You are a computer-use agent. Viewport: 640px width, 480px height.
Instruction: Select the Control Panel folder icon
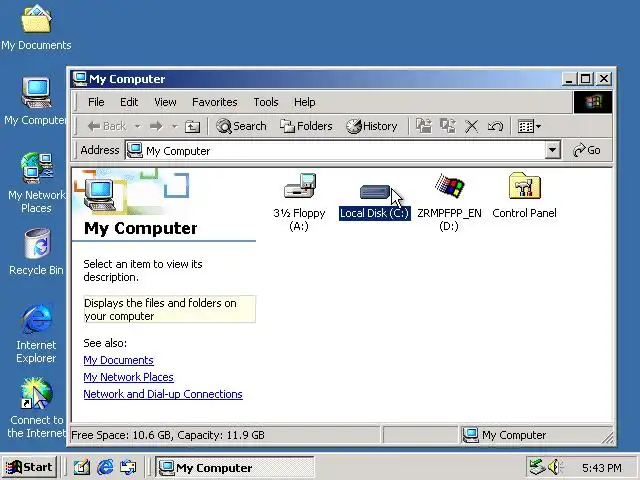click(x=524, y=186)
